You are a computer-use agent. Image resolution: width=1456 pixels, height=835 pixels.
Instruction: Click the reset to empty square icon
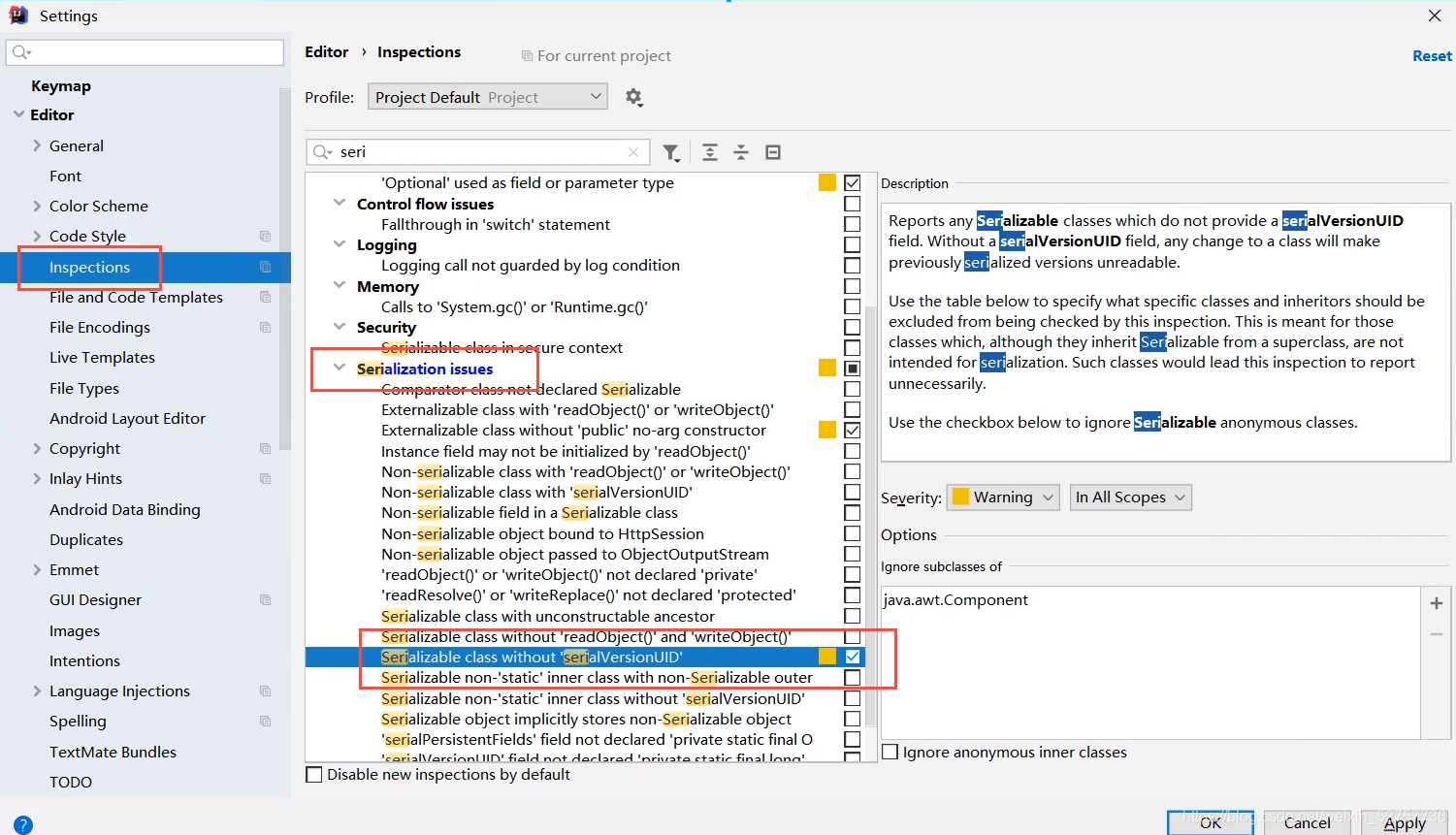tap(773, 152)
